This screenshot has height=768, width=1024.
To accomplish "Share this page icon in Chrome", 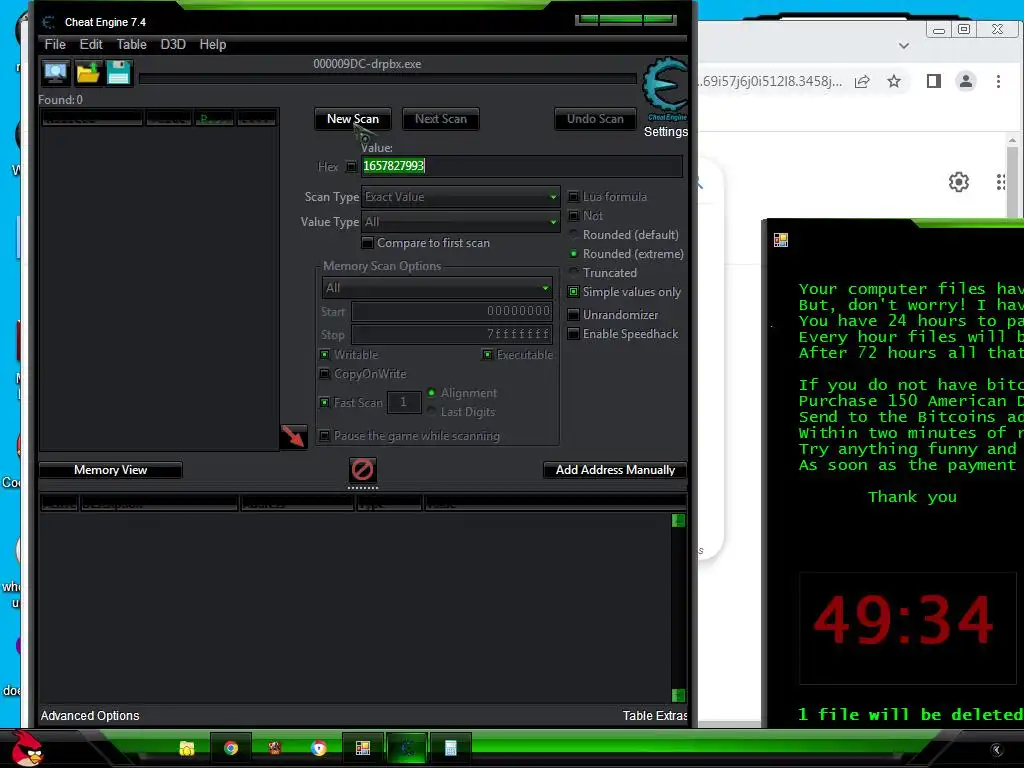I will click(862, 82).
